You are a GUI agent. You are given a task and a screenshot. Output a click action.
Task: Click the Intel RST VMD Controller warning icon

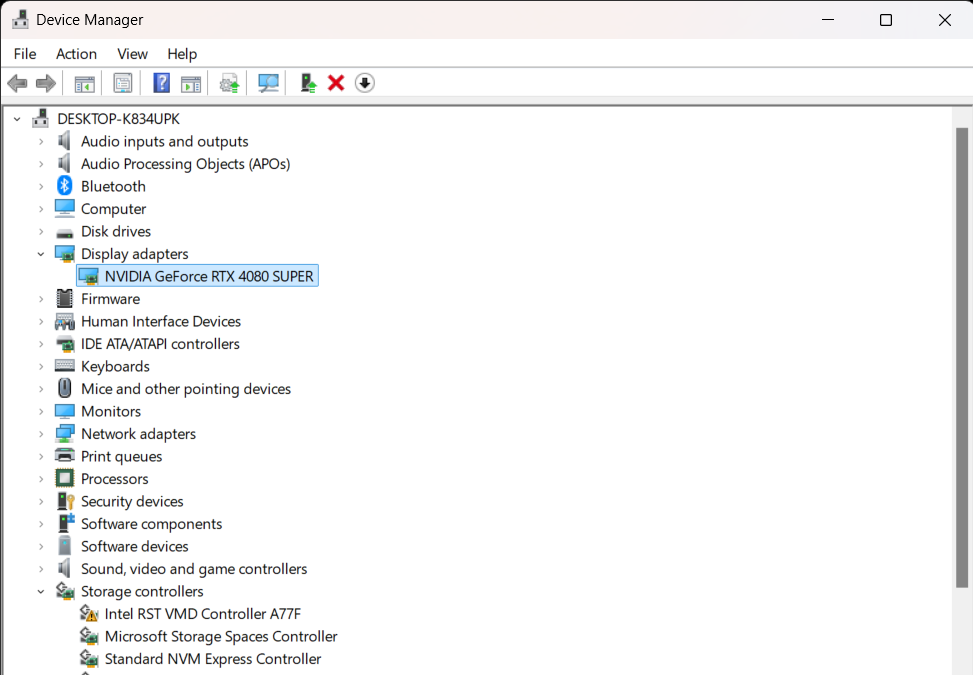click(x=89, y=614)
